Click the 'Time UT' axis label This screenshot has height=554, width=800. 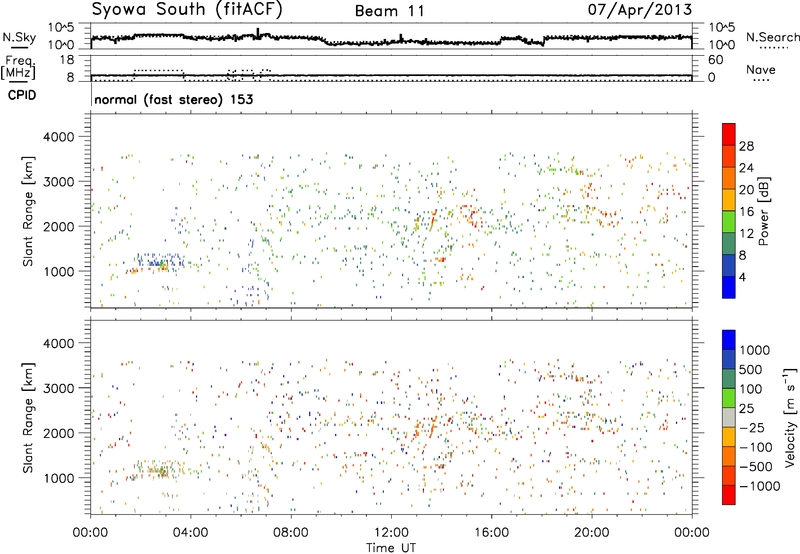coord(391,547)
